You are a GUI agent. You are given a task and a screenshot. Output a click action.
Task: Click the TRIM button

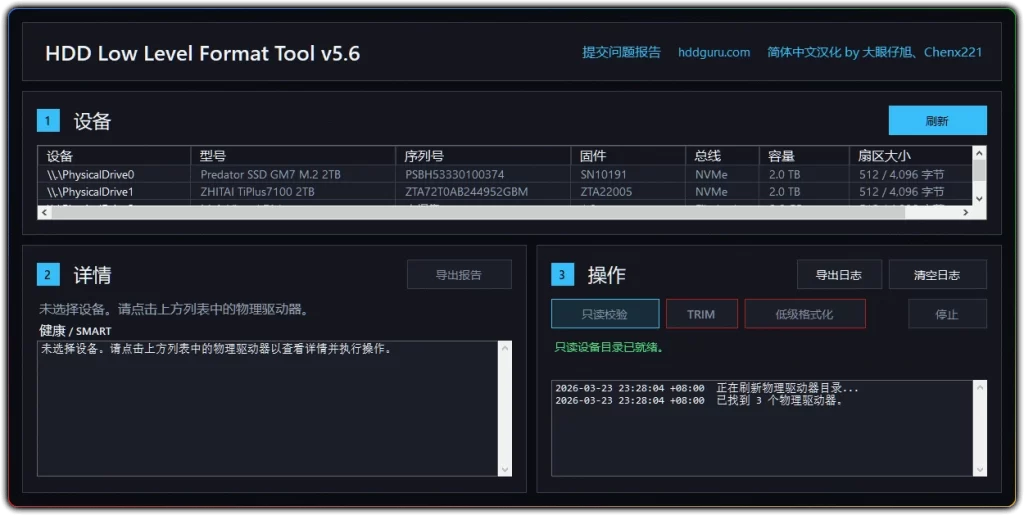(701, 314)
